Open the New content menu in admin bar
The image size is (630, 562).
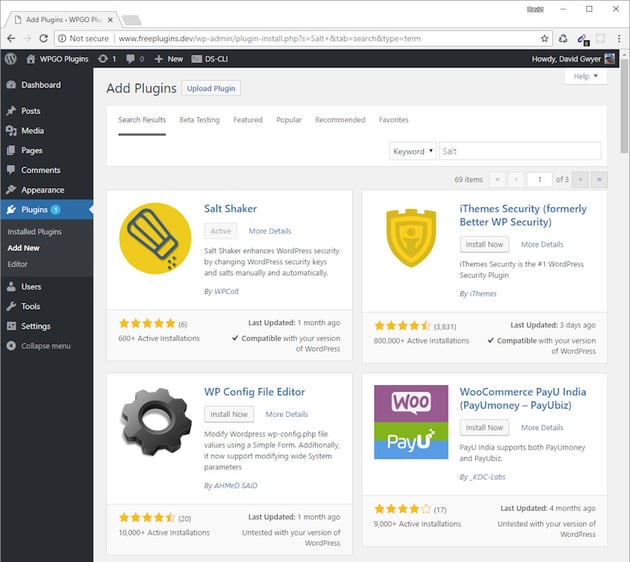168,59
